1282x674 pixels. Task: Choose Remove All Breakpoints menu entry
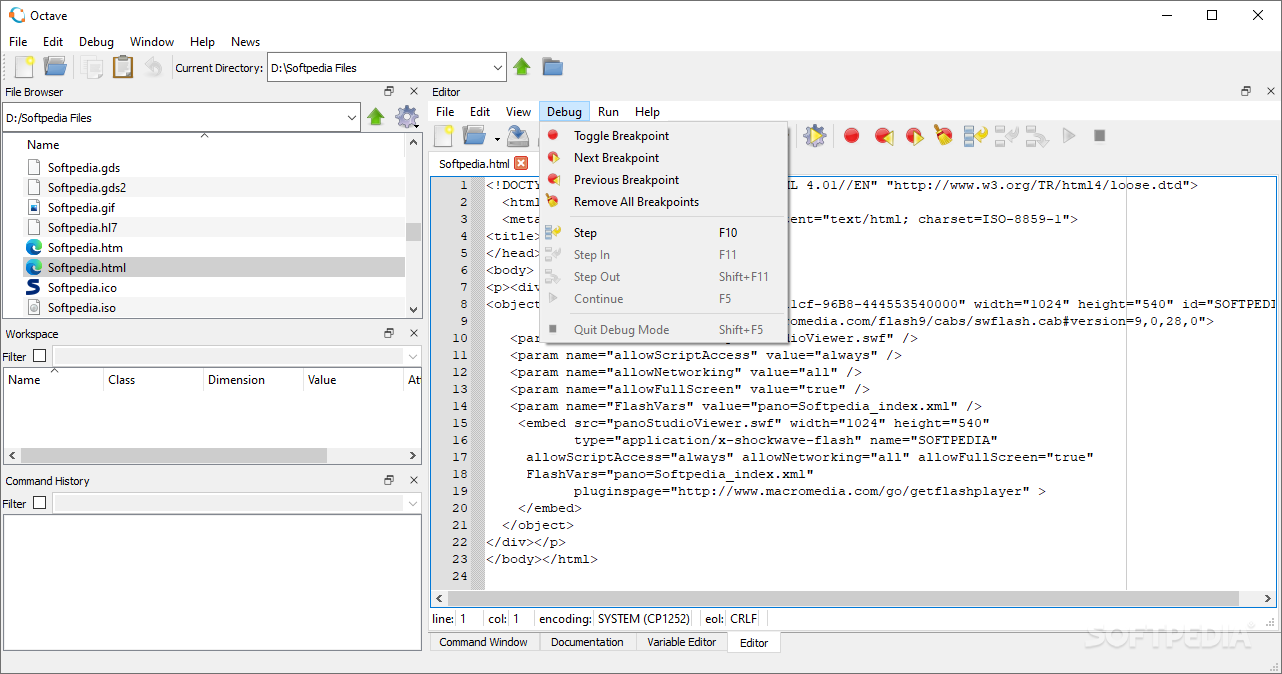[x=663, y=202]
